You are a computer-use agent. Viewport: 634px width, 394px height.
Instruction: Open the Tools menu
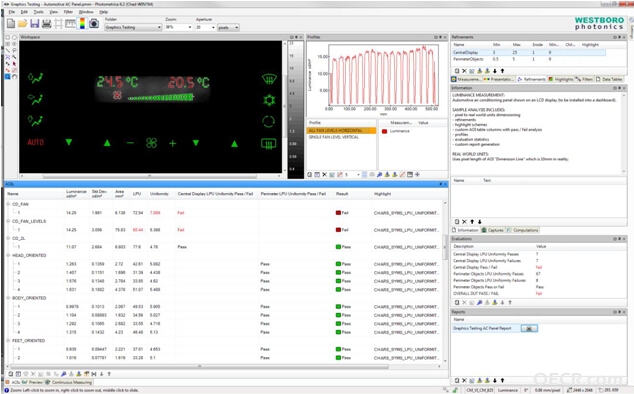[x=38, y=12]
